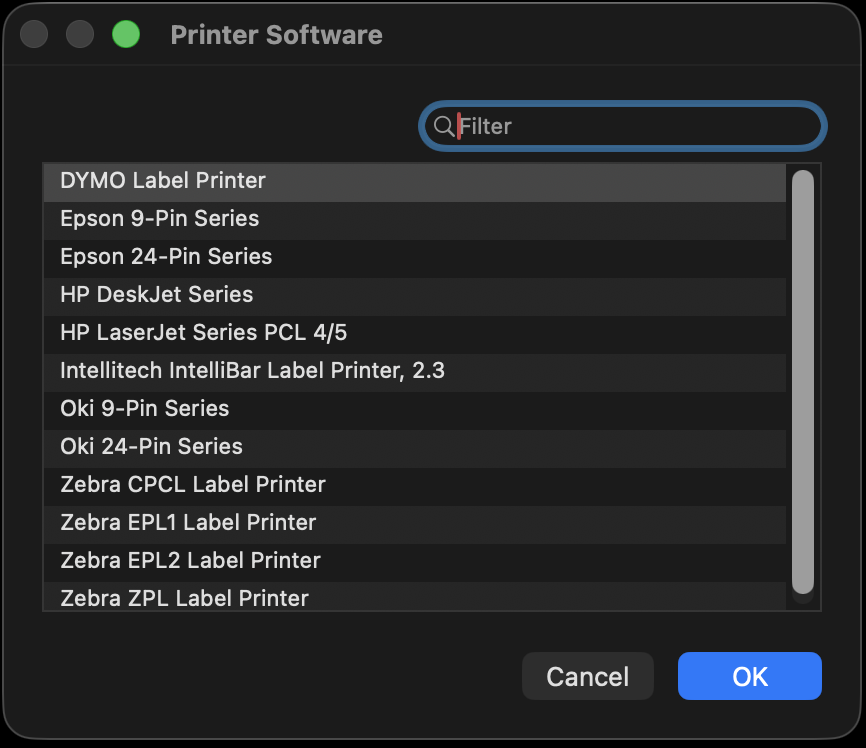The image size is (866, 748).
Task: Click the green zoom window button
Action: (126, 35)
